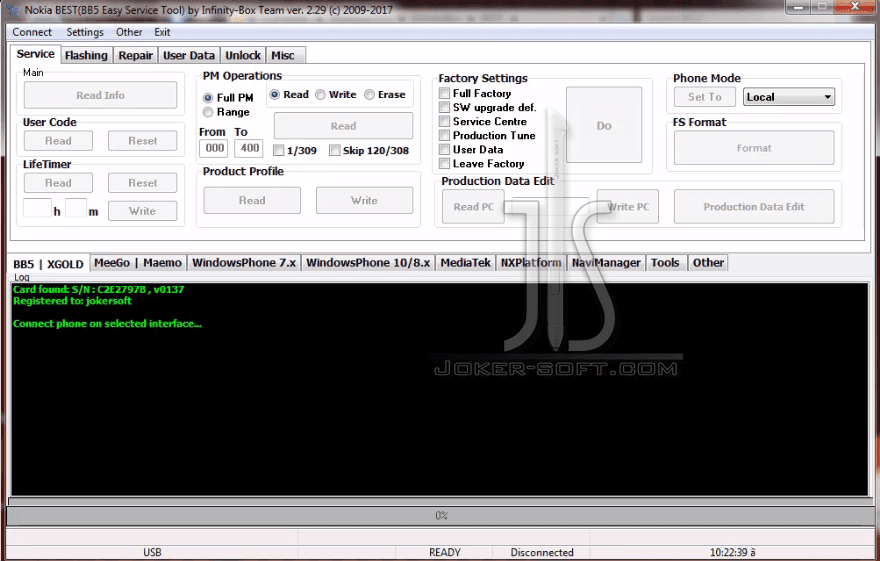
Task: Focus the From field showing 000
Action: pyautogui.click(x=213, y=148)
